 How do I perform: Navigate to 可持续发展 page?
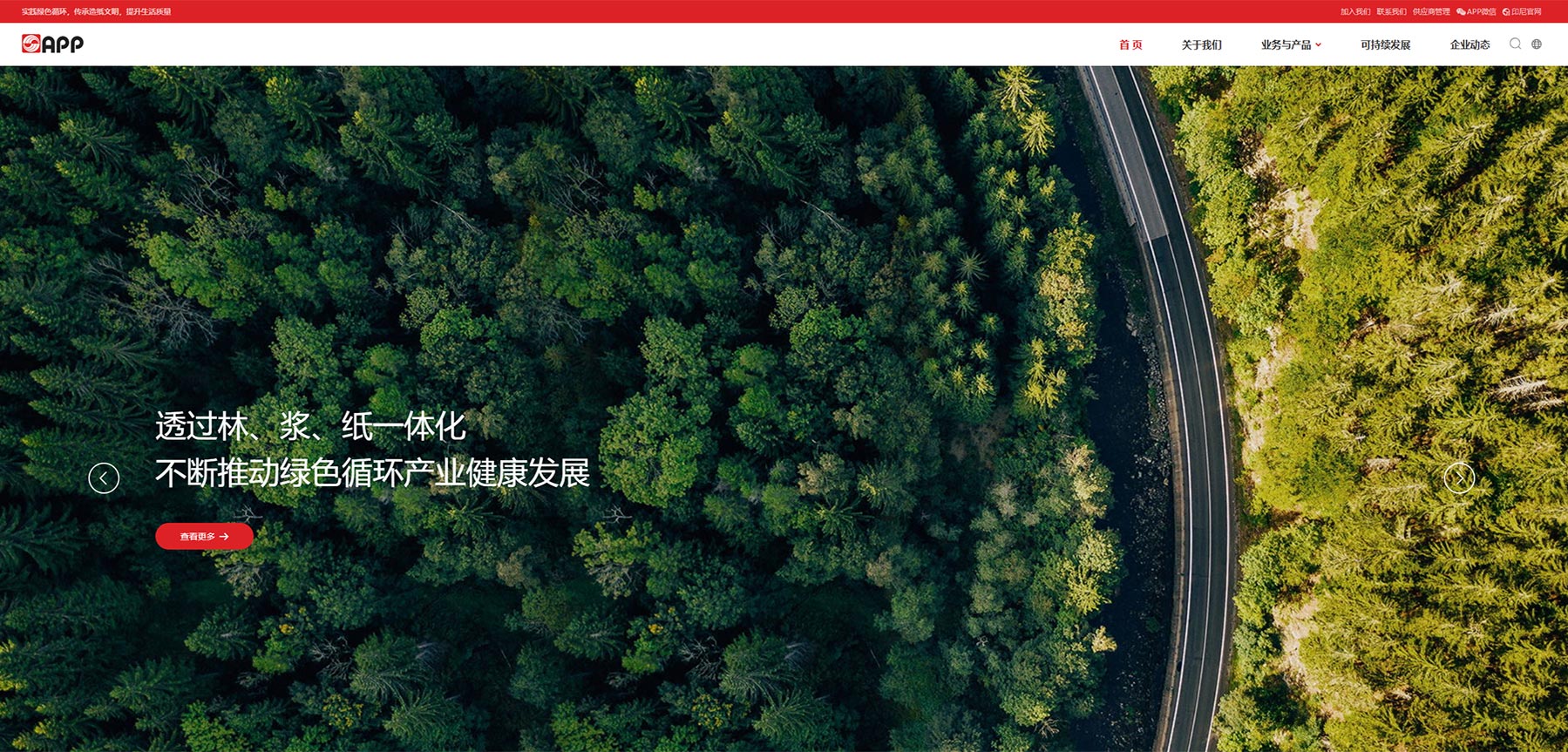1385,44
